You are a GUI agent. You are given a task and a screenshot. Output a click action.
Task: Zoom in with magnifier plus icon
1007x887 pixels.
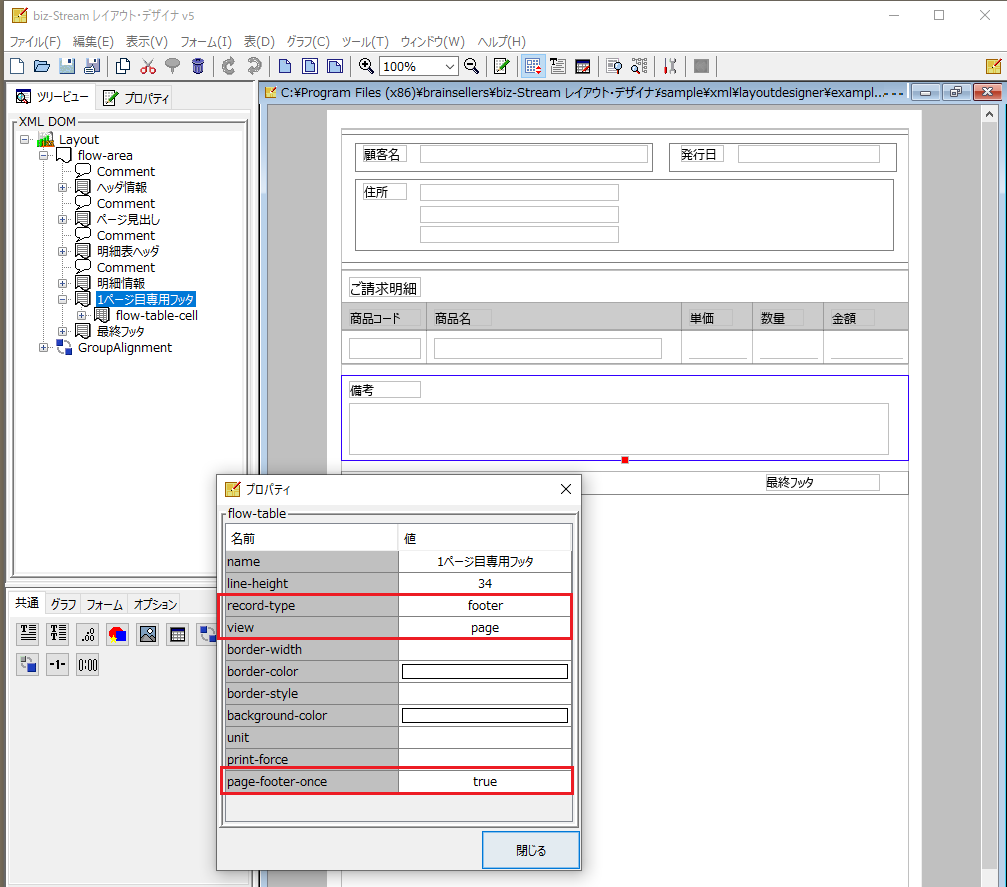pyautogui.click(x=367, y=66)
